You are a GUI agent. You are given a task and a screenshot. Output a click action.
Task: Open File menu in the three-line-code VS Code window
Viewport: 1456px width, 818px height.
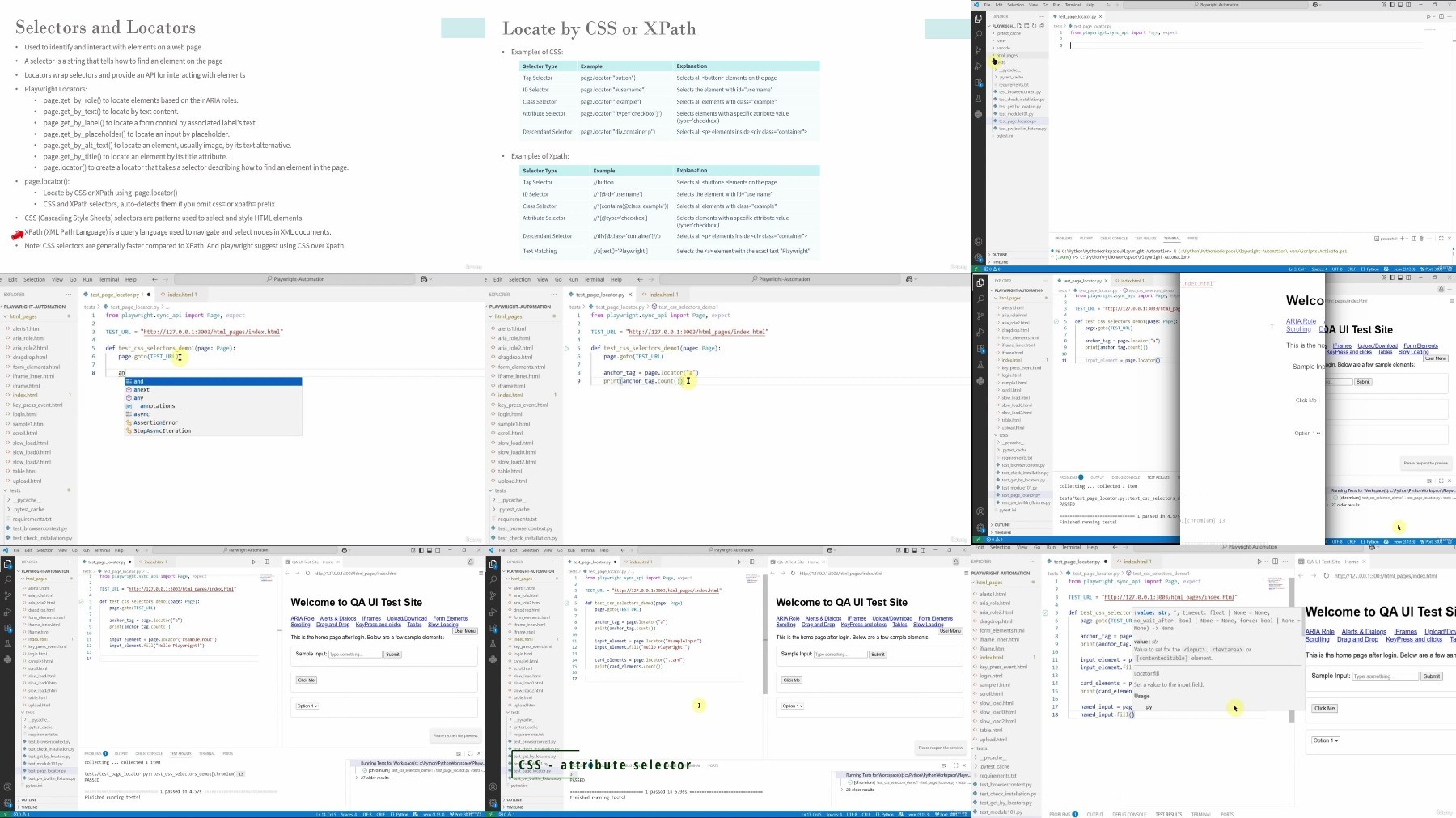point(987,5)
